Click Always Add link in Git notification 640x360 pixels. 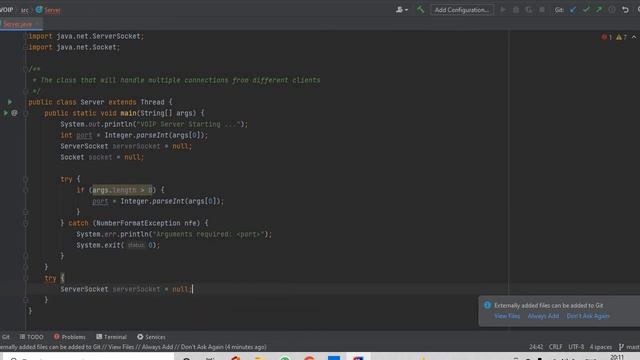543,316
